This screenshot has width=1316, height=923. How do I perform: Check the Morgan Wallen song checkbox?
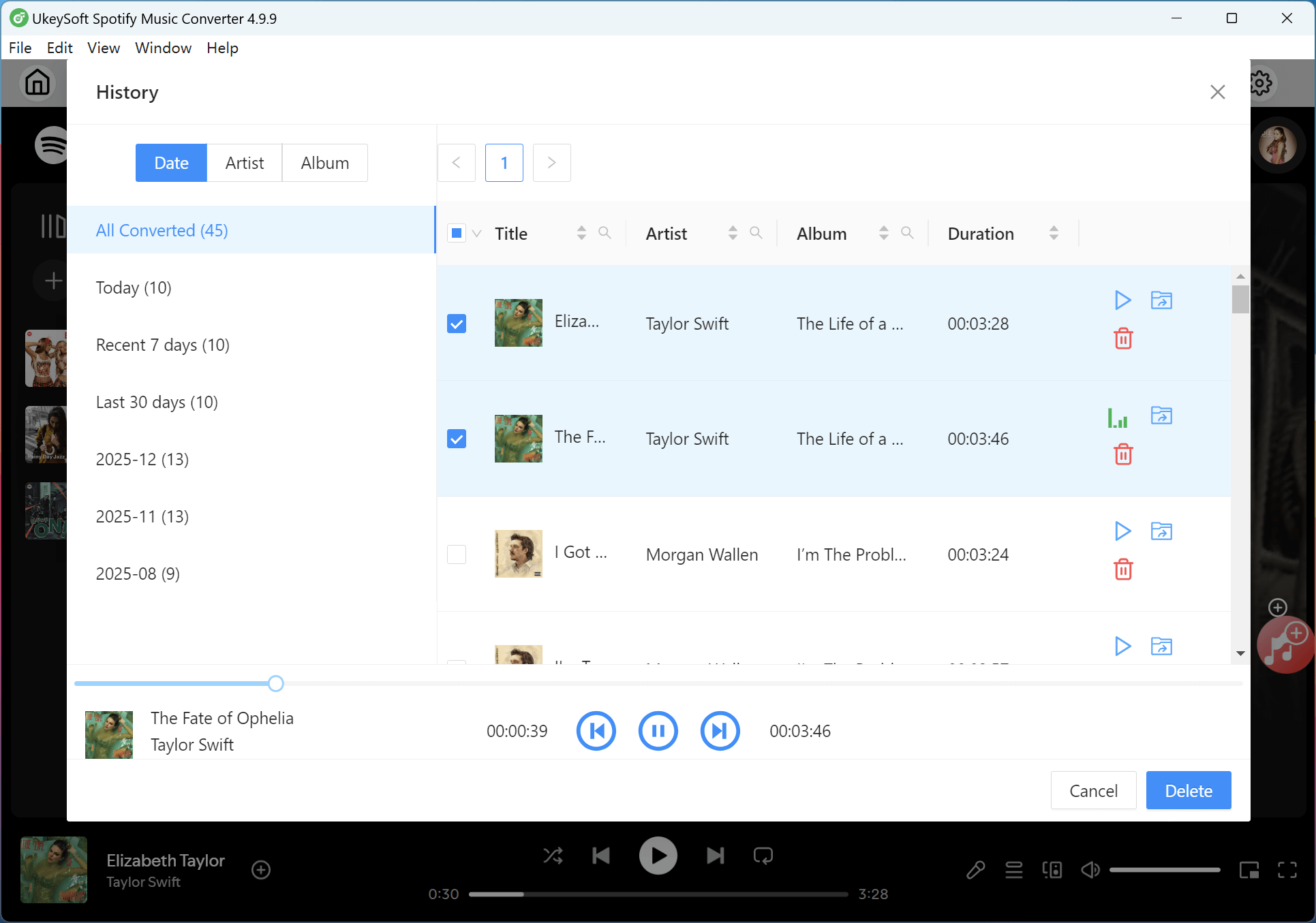pos(457,554)
